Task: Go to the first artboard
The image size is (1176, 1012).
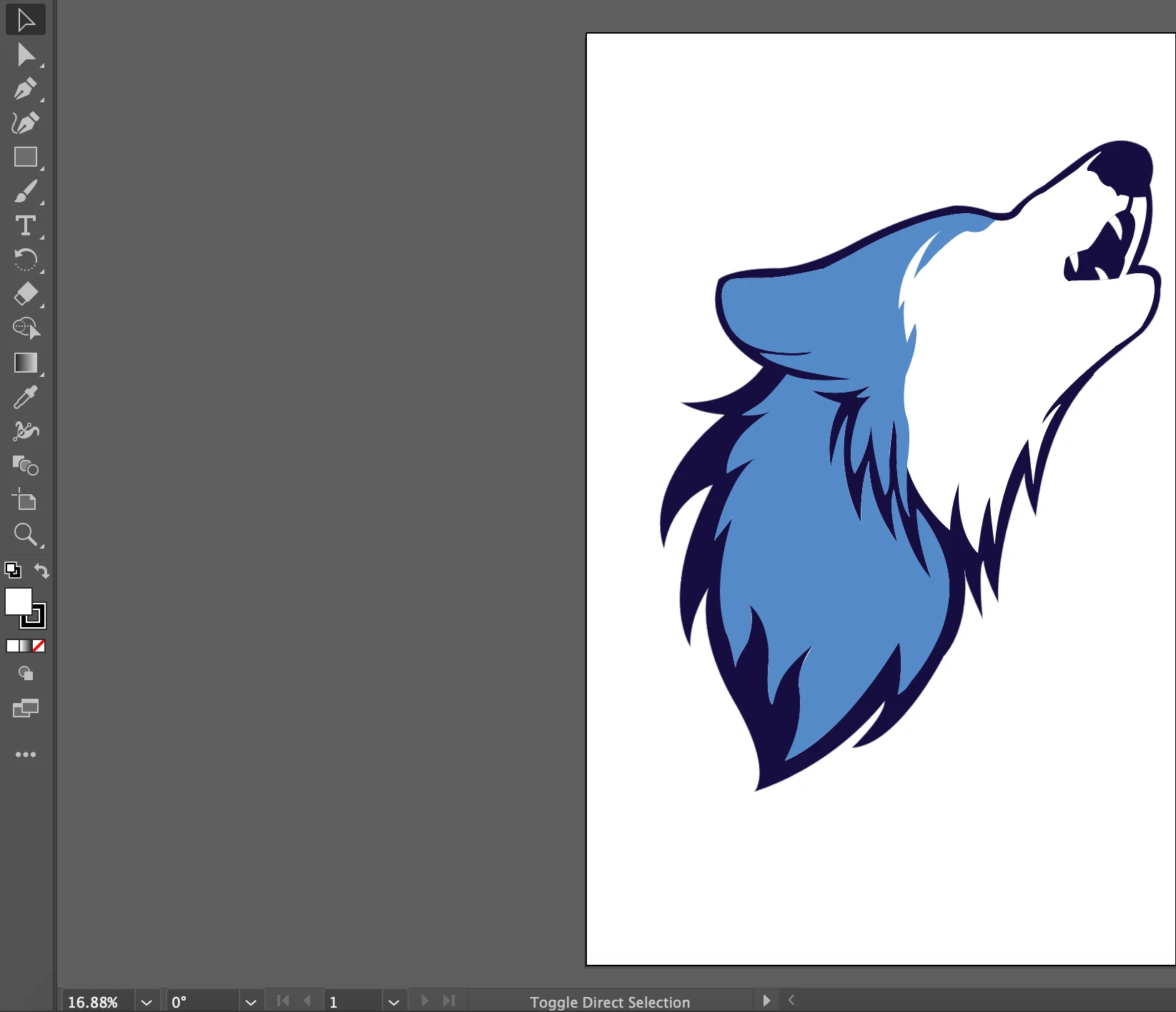Action: [x=283, y=1001]
